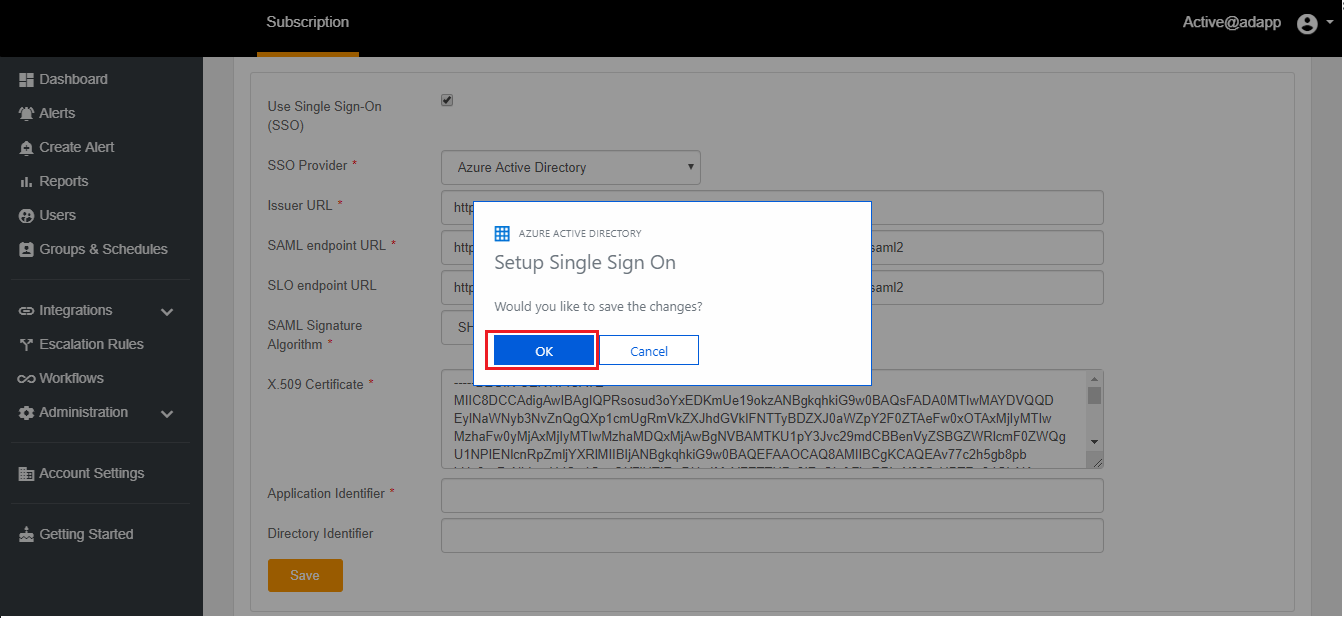This screenshot has width=1344, height=618.
Task: Click the SAML endpoint URL field
Action: click(x=772, y=247)
